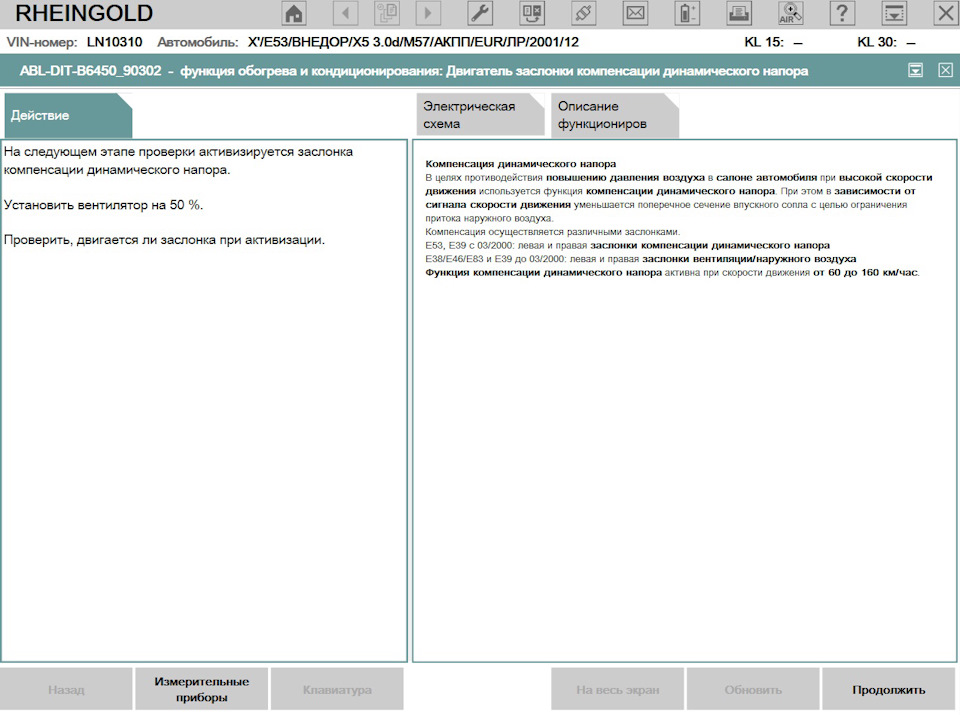This screenshot has height=715, width=960.
Task: Click line 'Компенсация осуществляется различными заслонками'
Action: click(553, 232)
